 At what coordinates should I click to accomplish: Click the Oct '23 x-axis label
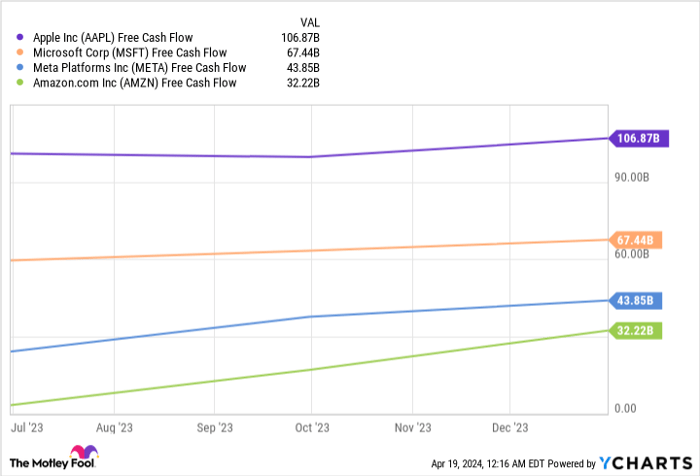(312, 428)
